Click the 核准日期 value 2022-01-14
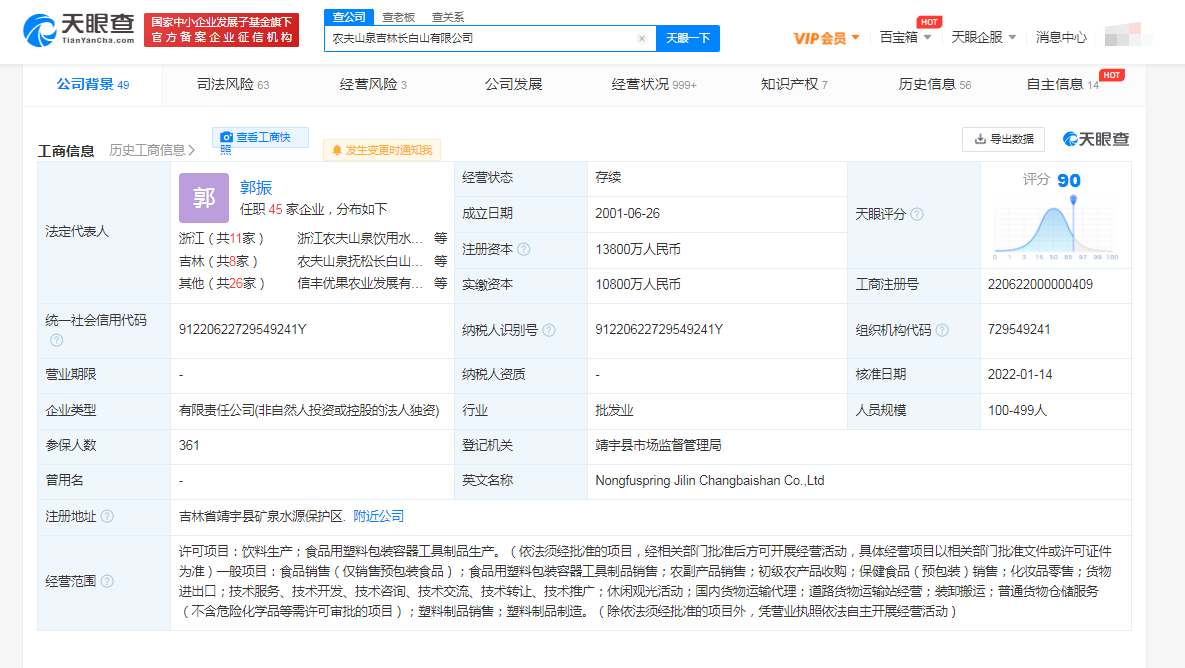1185x668 pixels. coord(1019,374)
